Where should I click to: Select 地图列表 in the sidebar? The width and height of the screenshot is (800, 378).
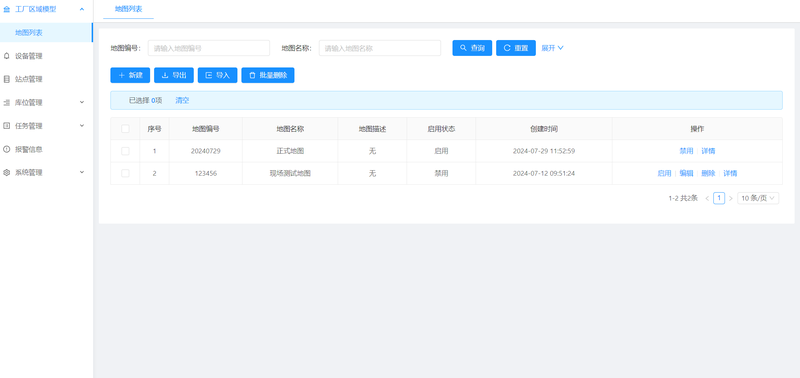pos(46,33)
